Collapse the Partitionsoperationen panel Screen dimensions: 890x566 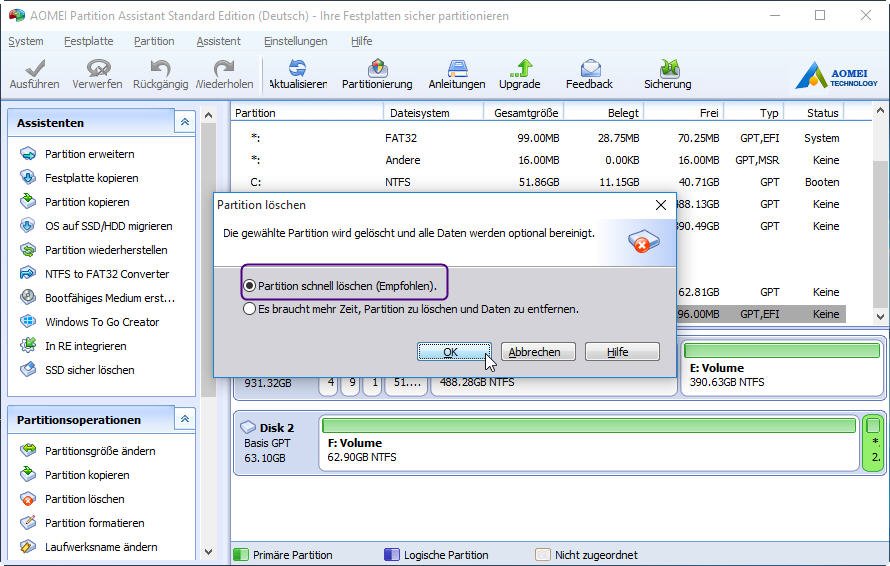[184, 419]
